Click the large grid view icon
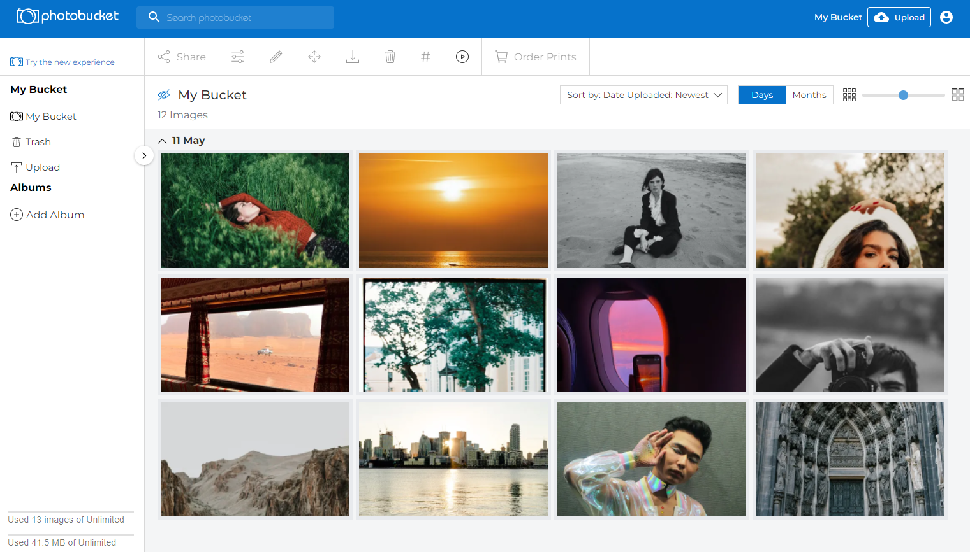The height and width of the screenshot is (552, 970). [958, 95]
